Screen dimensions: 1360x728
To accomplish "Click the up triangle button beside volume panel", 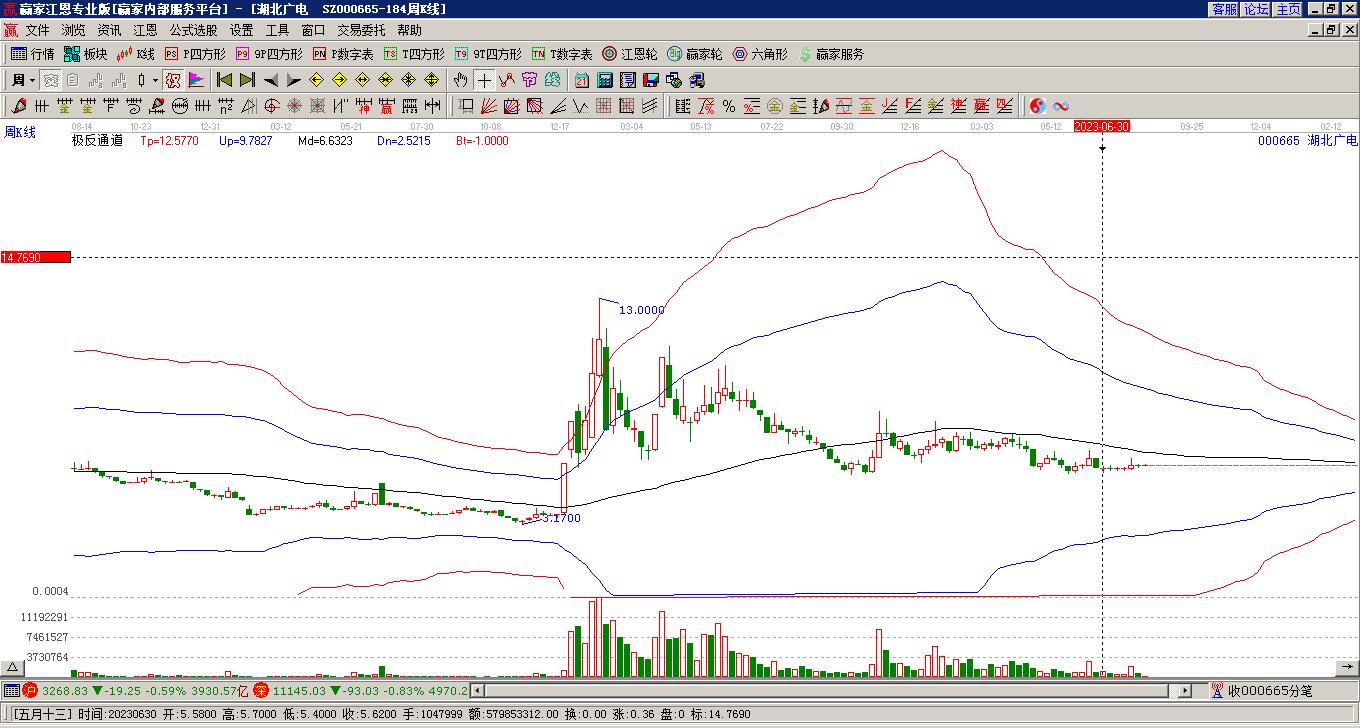I will click(13, 667).
